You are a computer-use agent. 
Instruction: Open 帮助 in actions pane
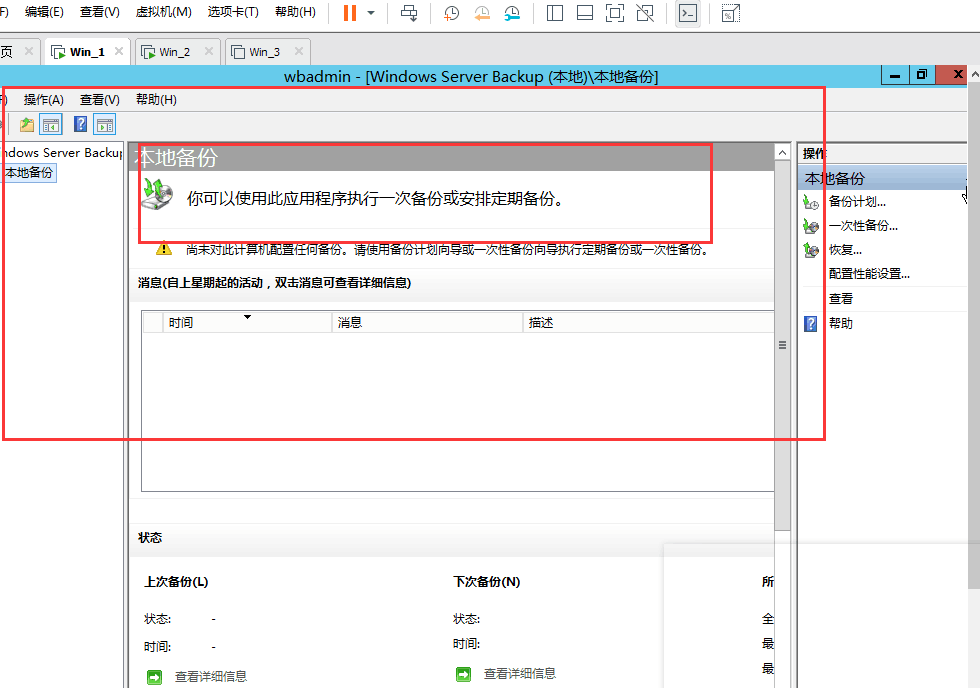tap(841, 323)
